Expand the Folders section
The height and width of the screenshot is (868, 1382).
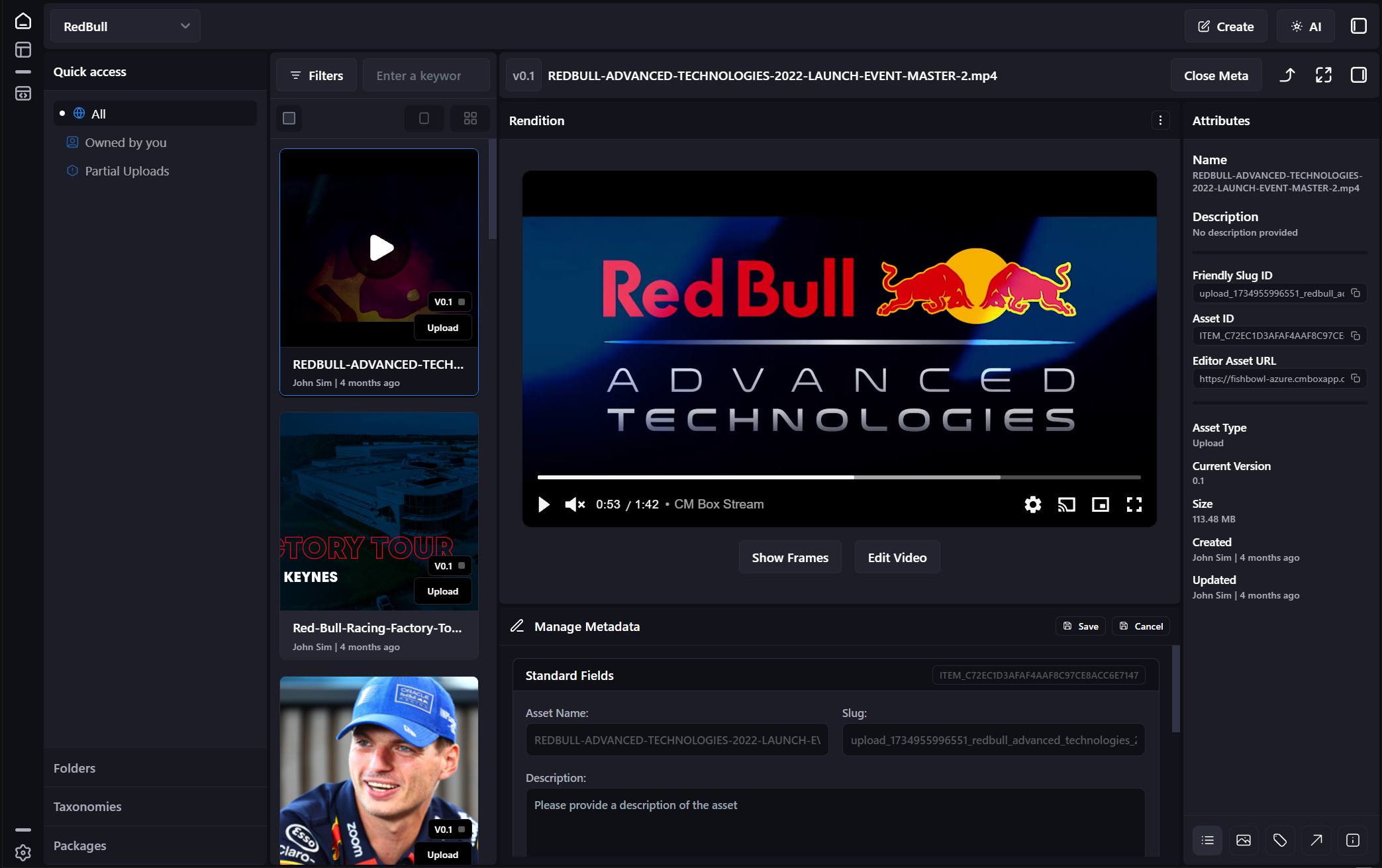coord(156,768)
